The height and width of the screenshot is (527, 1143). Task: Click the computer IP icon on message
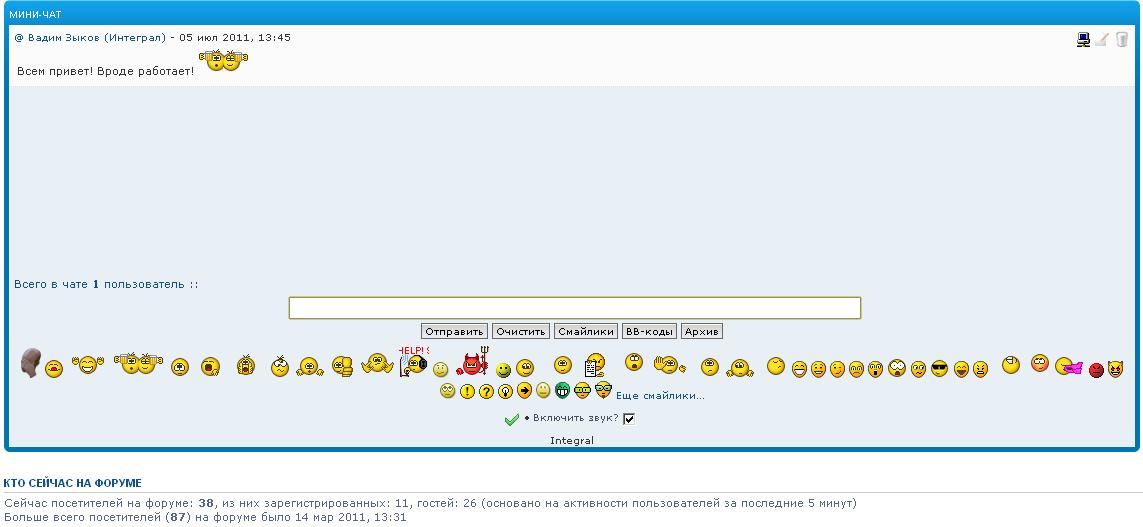click(1083, 40)
